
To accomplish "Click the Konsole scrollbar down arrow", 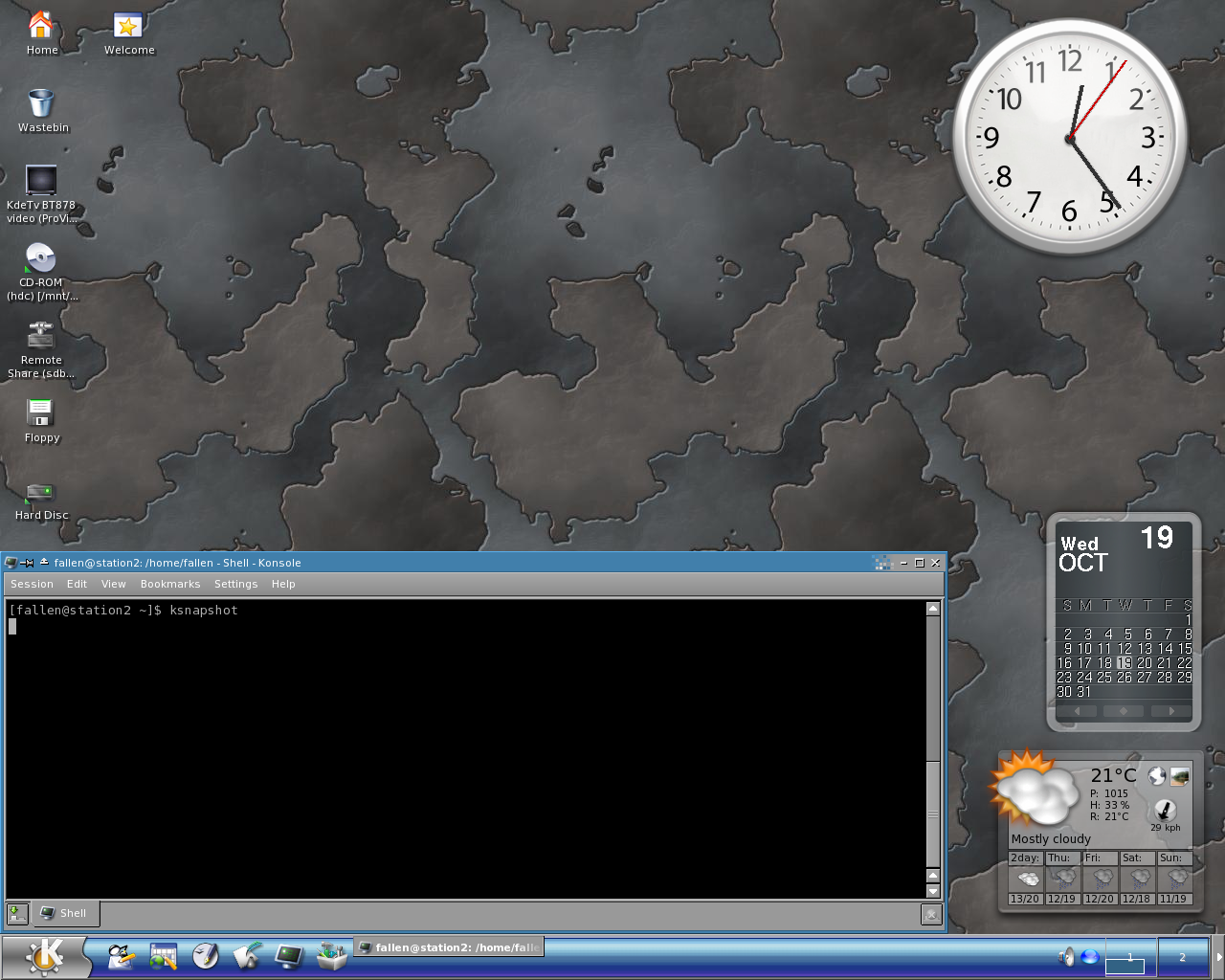I will (933, 891).
